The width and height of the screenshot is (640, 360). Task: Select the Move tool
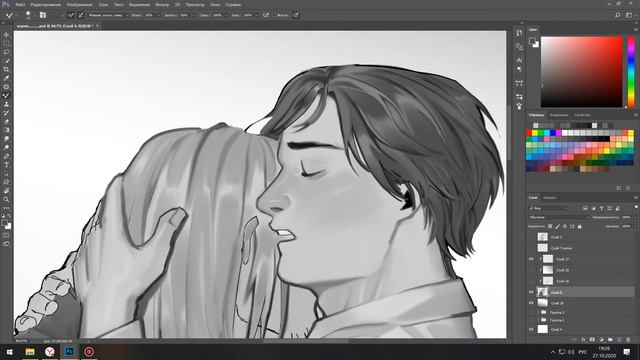(6, 35)
